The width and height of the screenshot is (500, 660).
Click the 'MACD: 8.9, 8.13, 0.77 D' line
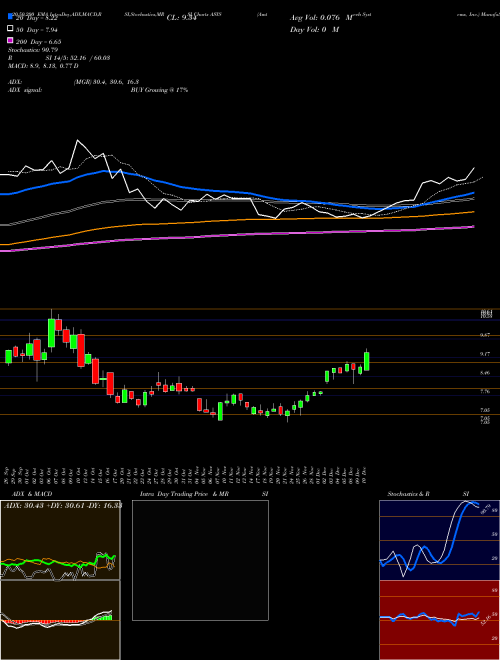pos(43,66)
